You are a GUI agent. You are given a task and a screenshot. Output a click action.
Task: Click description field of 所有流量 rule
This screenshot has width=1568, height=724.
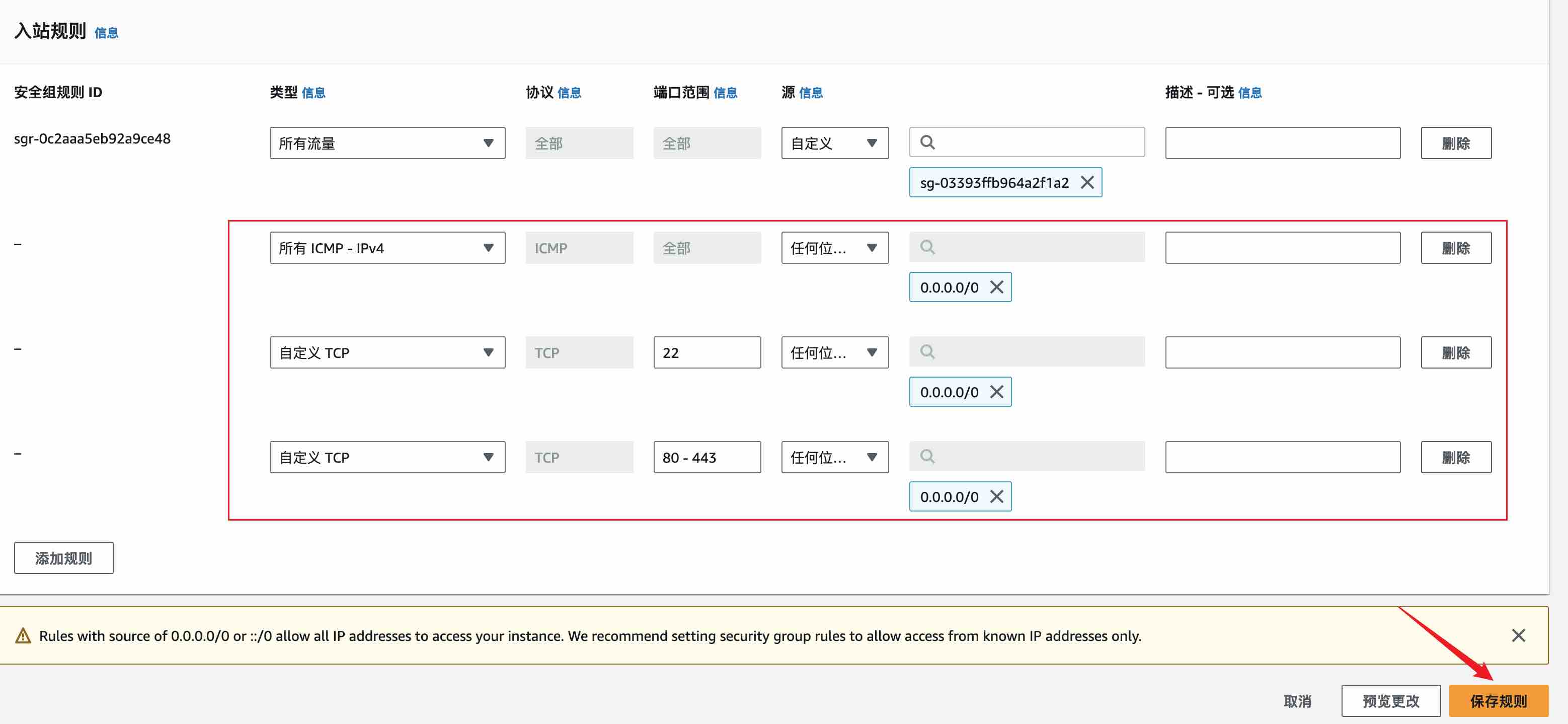click(x=1283, y=143)
